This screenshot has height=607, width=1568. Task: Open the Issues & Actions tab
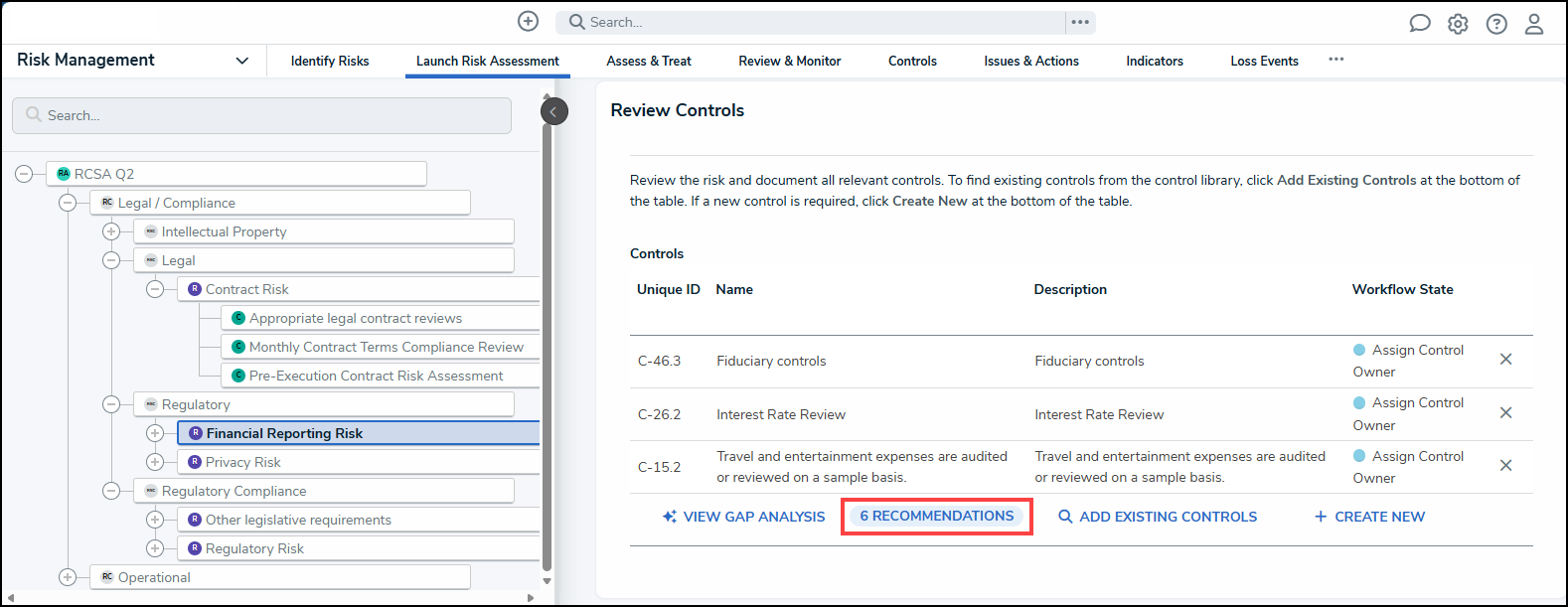pyautogui.click(x=1031, y=61)
